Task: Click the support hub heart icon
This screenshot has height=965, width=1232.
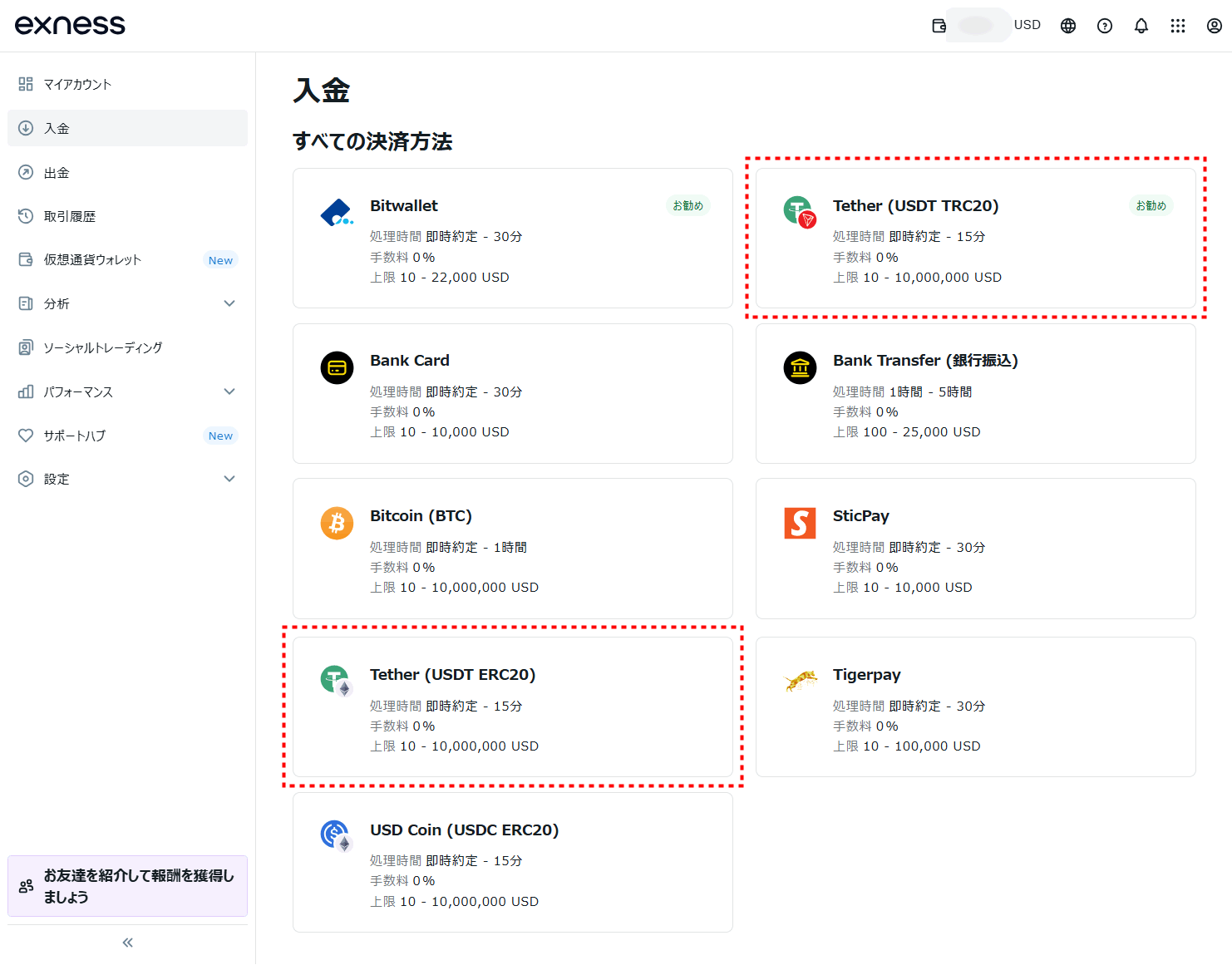Action: [26, 436]
